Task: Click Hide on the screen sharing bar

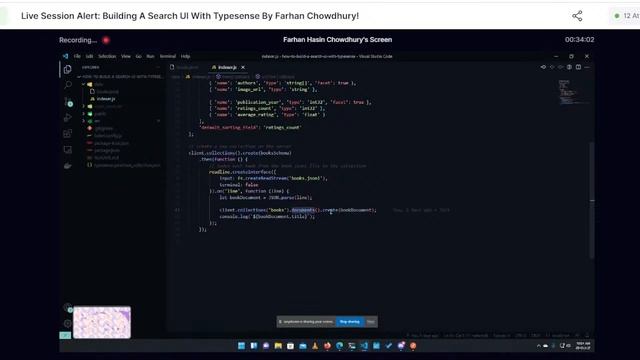Action: point(371,322)
